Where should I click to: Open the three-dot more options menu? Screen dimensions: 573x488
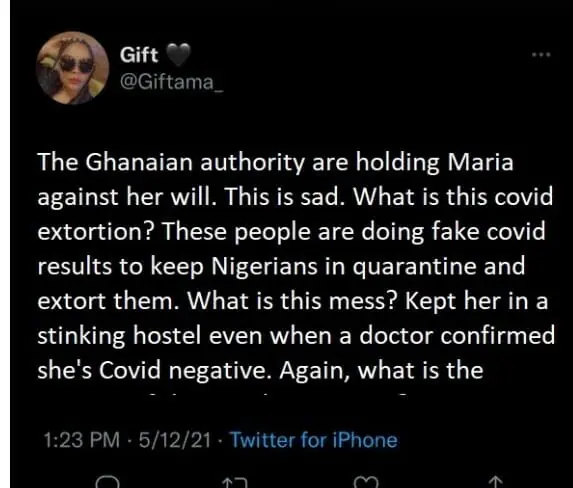(x=541, y=55)
